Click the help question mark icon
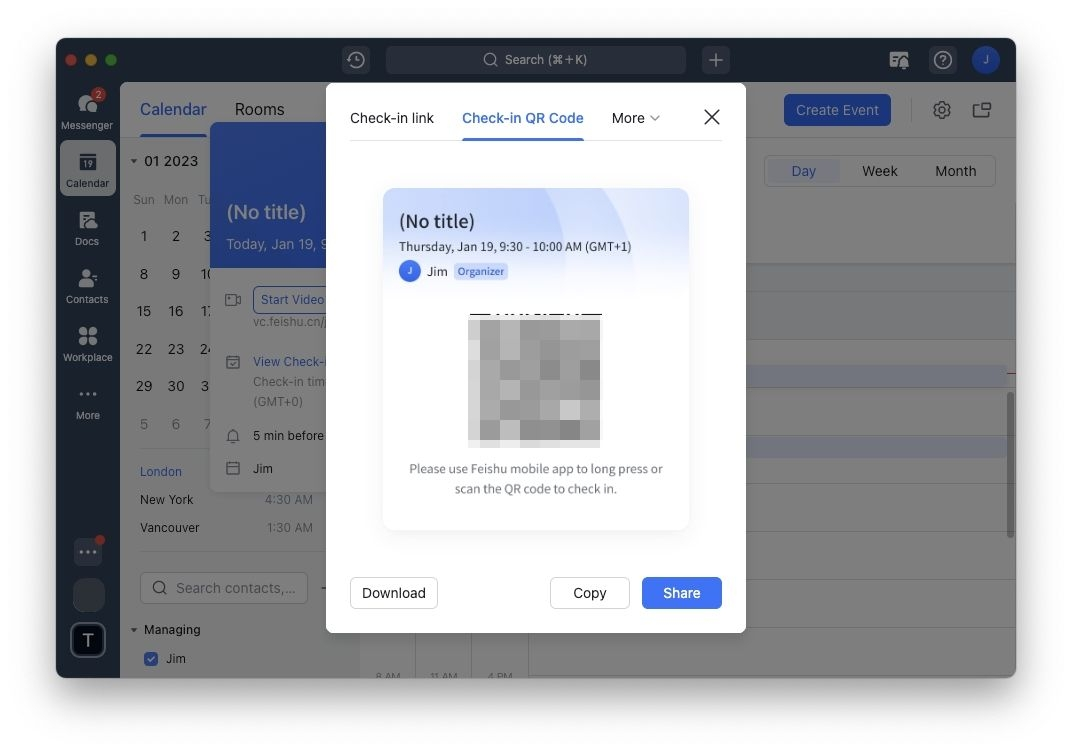This screenshot has height=752, width=1072. (942, 60)
